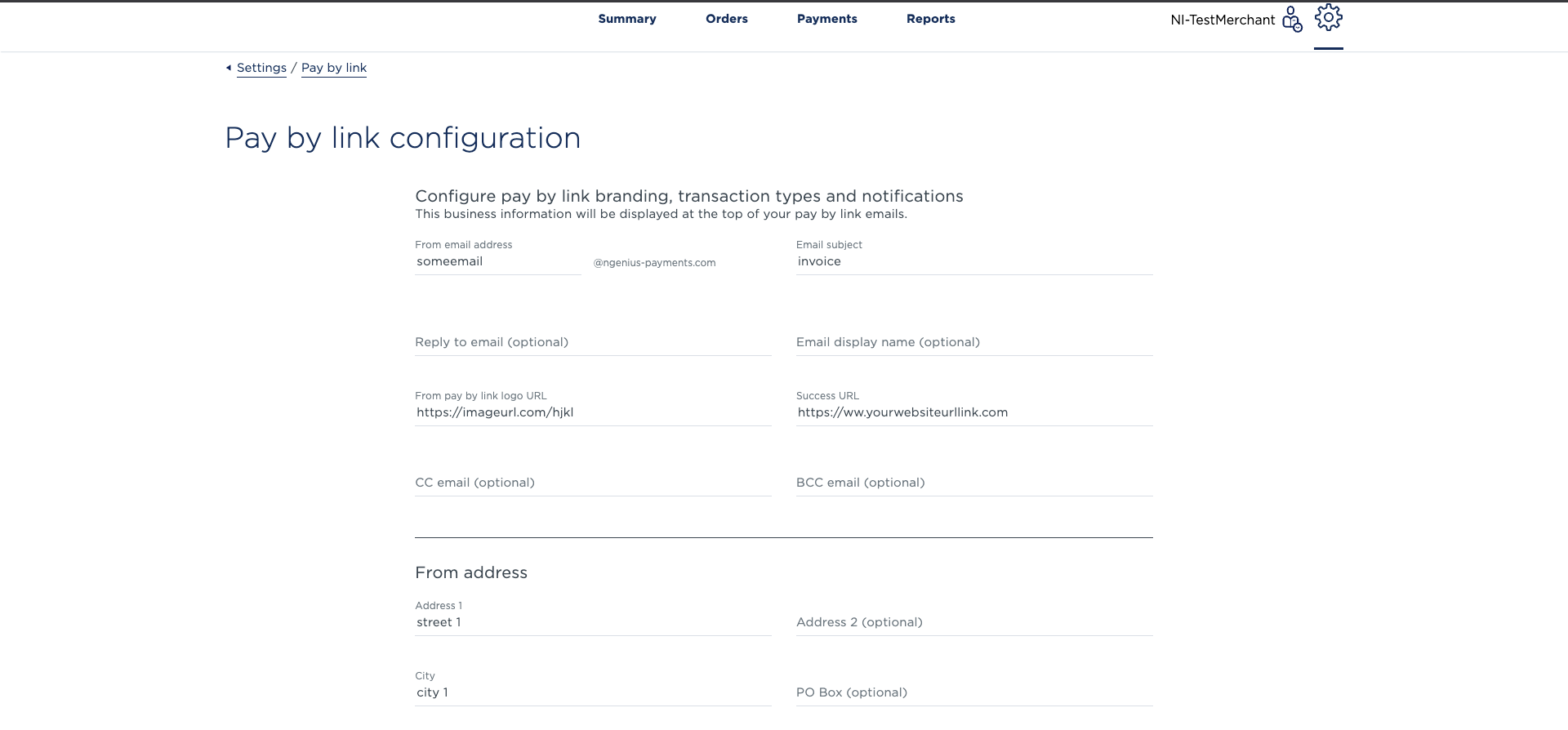
Task: Click the From address section heading
Action: [x=471, y=572]
